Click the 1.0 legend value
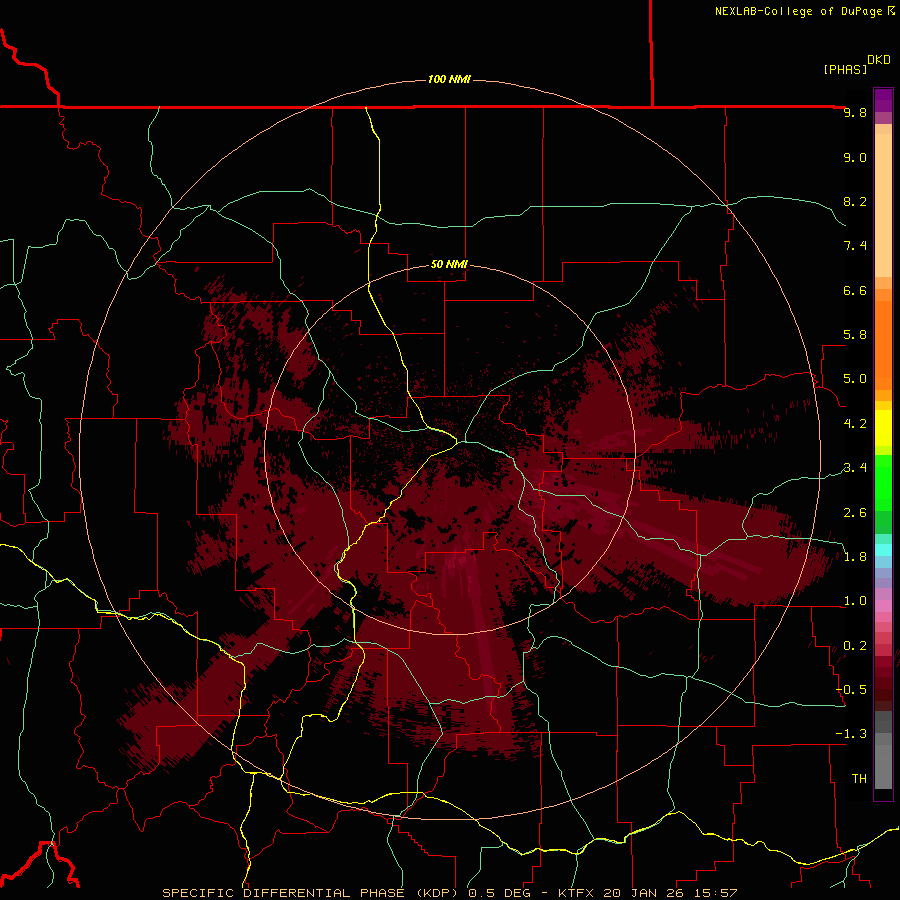The height and width of the screenshot is (900, 900). pyautogui.click(x=855, y=601)
